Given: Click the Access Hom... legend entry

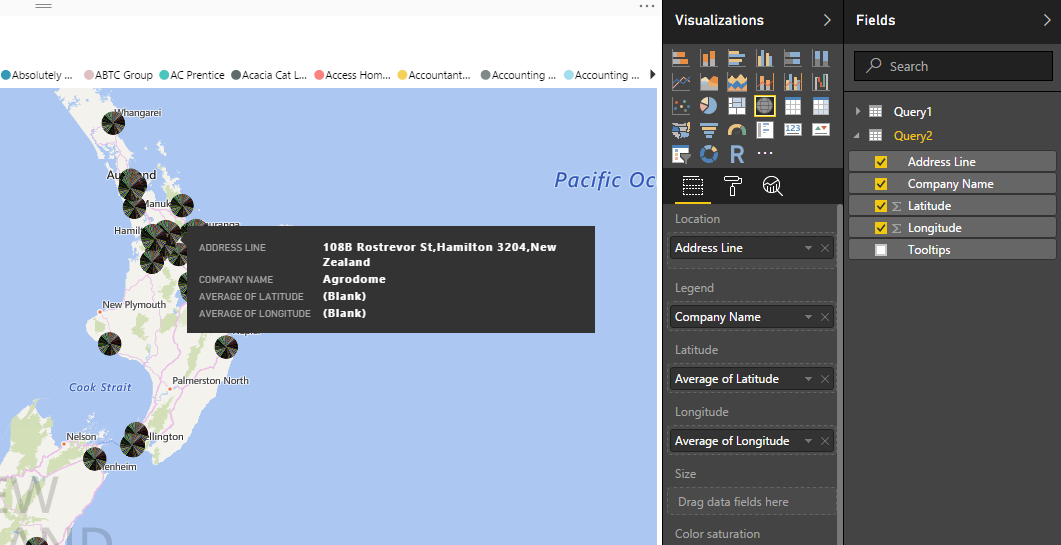Looking at the screenshot, I should (353, 75).
